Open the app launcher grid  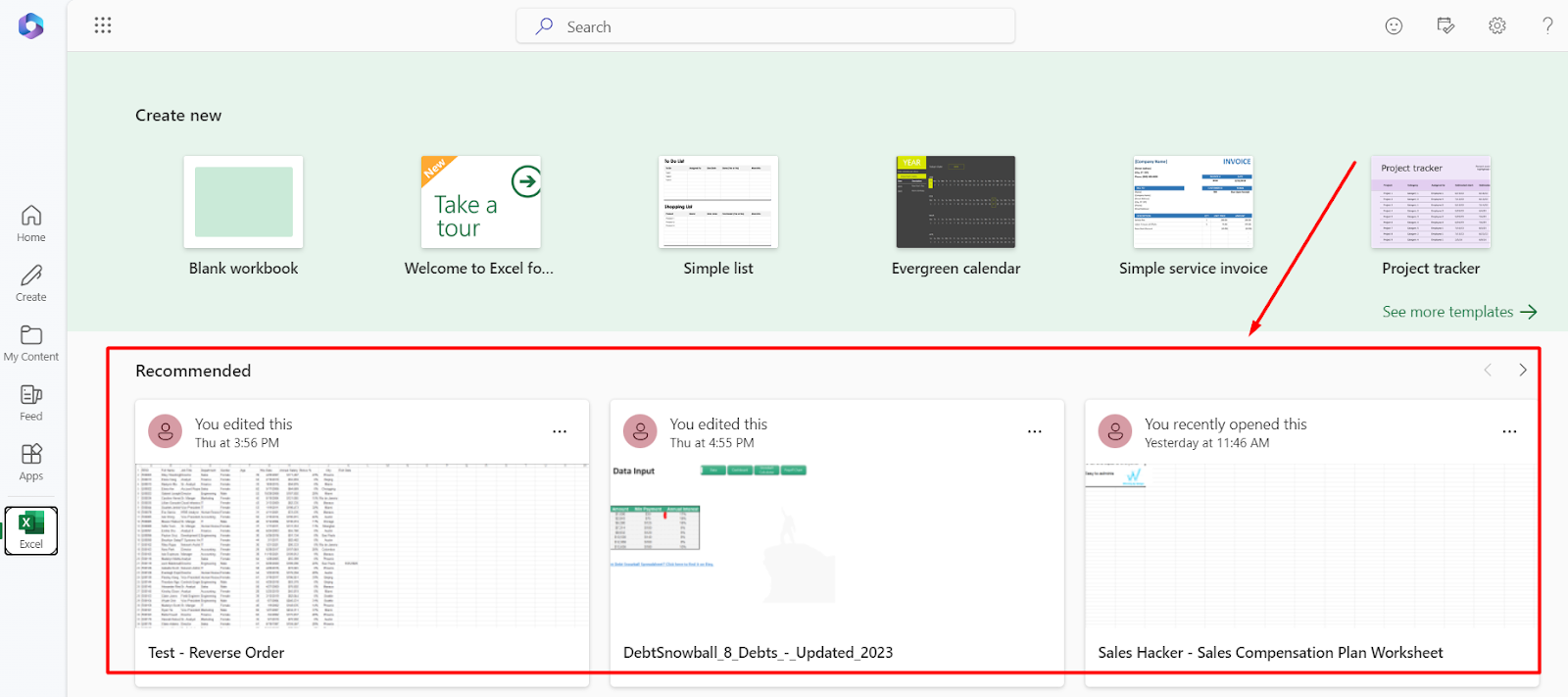click(103, 25)
